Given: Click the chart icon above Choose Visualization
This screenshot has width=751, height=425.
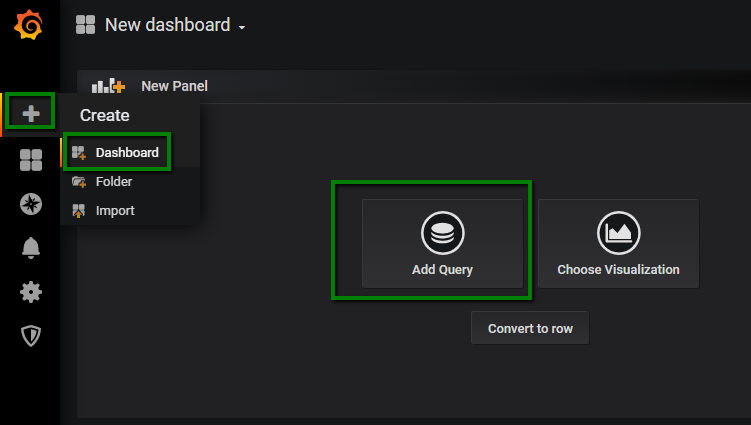Looking at the screenshot, I should point(618,233).
